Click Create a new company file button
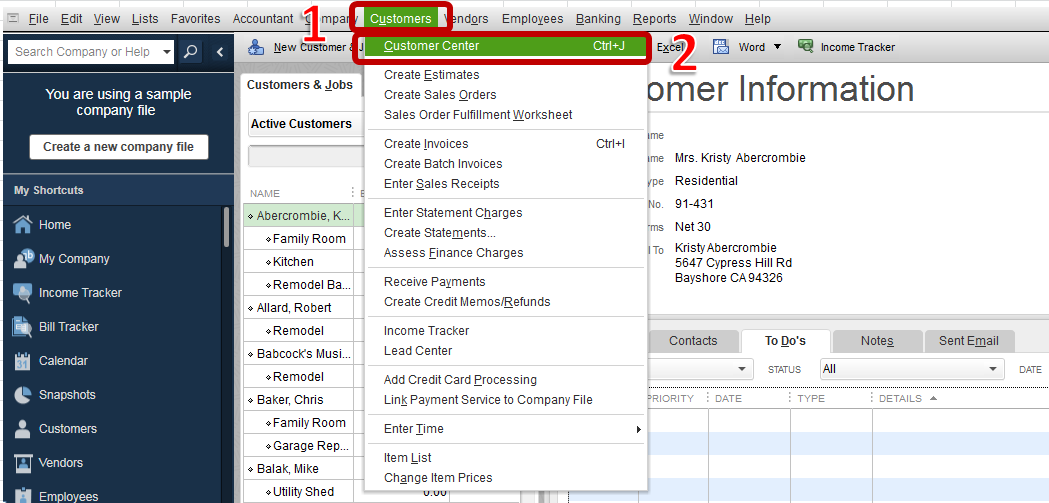The image size is (1049, 503). pyautogui.click(x=118, y=147)
